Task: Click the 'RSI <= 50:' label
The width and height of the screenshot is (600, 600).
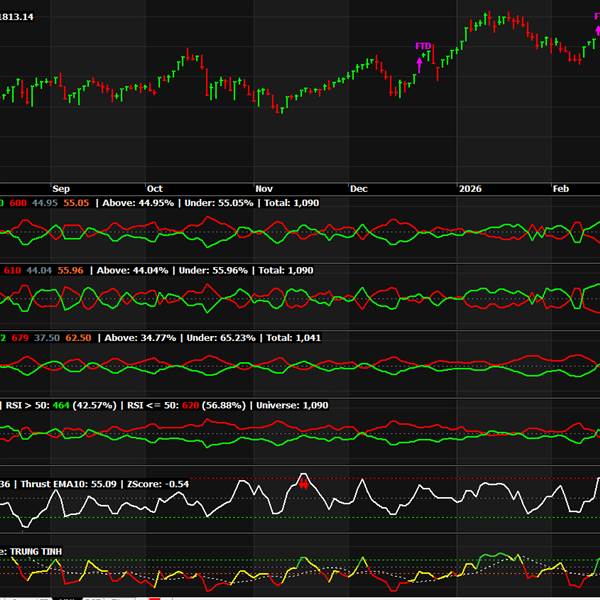Action: [x=153, y=405]
